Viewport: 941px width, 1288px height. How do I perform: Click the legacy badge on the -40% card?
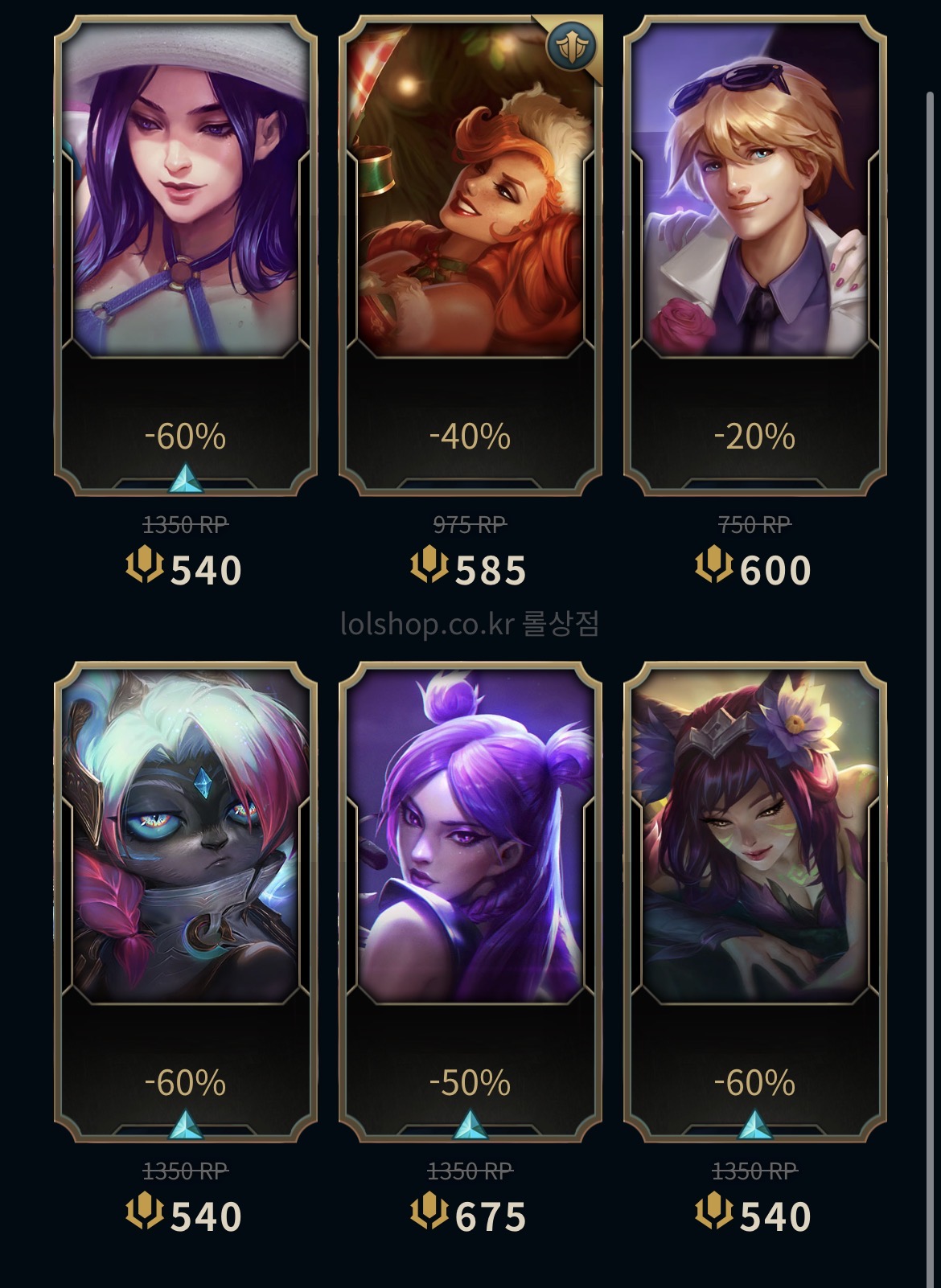pos(572,46)
